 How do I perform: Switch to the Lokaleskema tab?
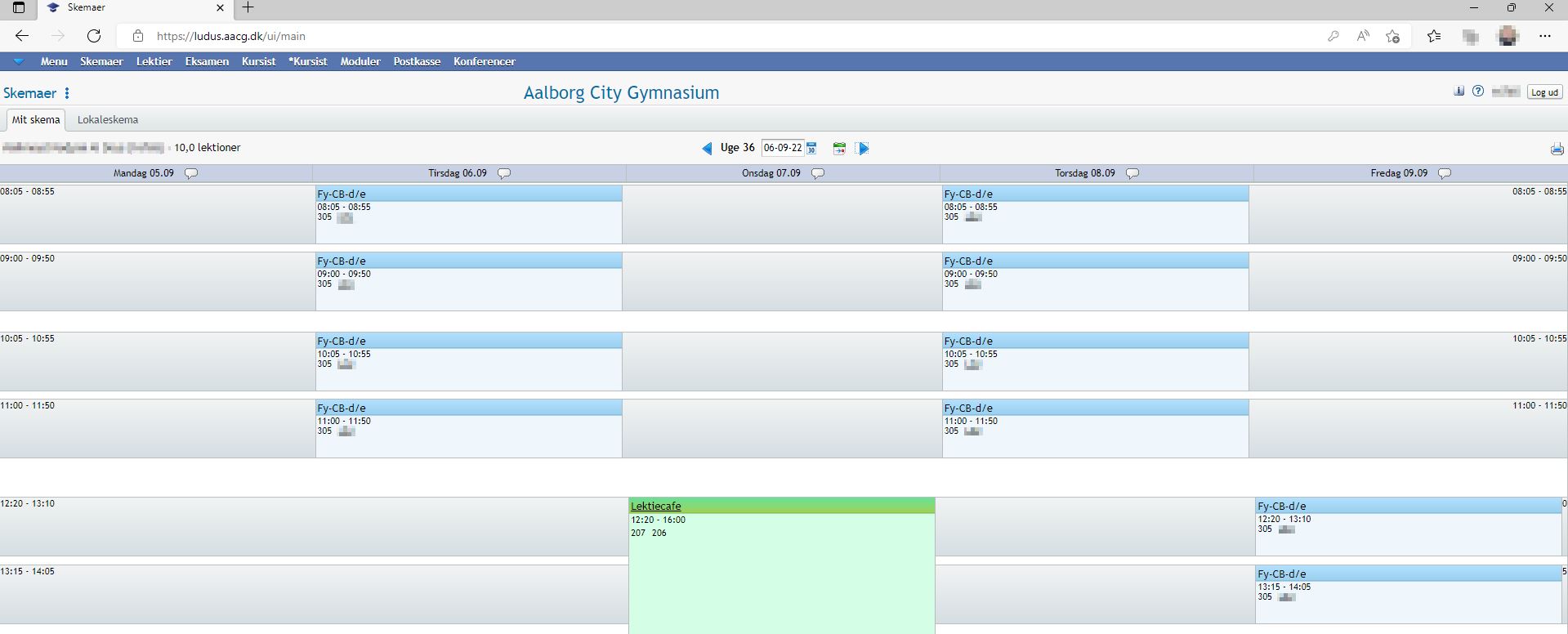108,120
